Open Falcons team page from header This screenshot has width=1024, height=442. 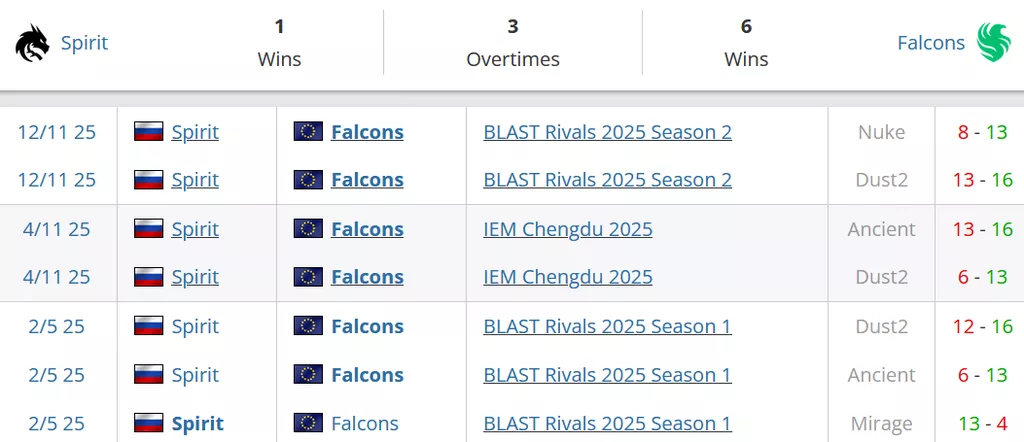[x=930, y=43]
